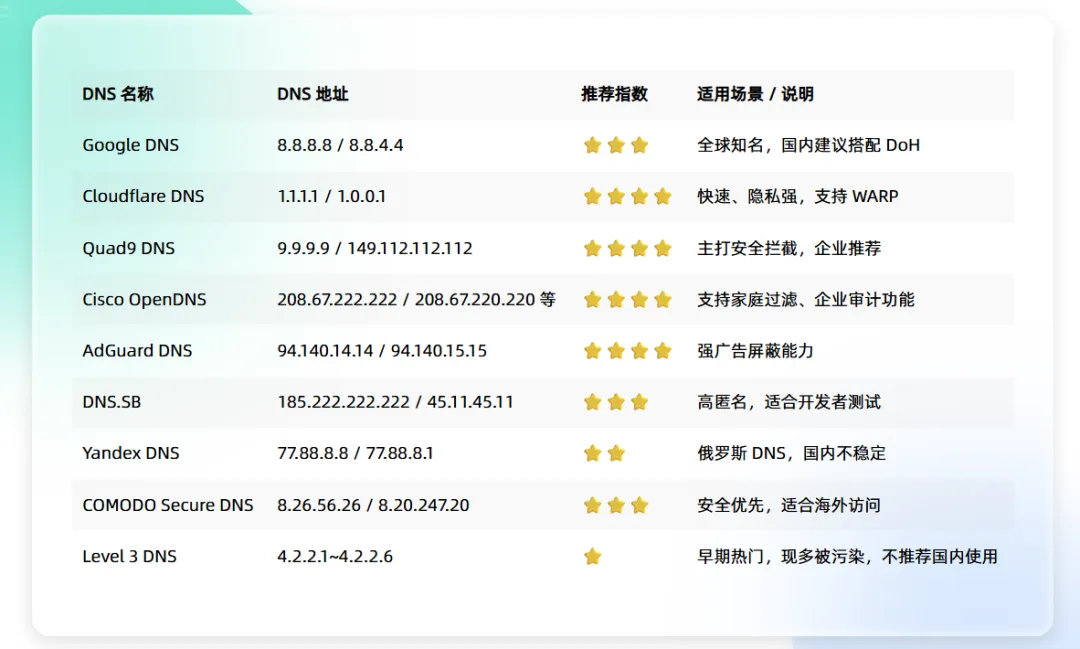Screen dimensions: 1080x649
Task: Click '强广告屏蔽能力' description
Action: (x=755, y=351)
